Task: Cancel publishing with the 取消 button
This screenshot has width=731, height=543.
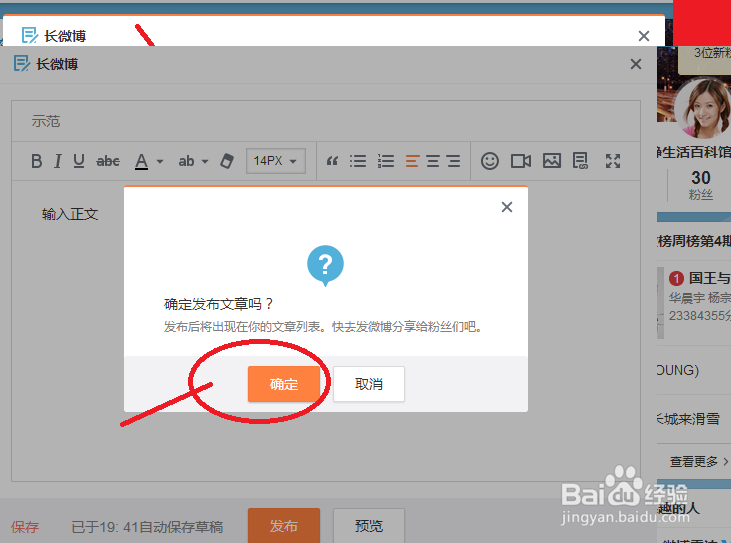Action: [368, 384]
